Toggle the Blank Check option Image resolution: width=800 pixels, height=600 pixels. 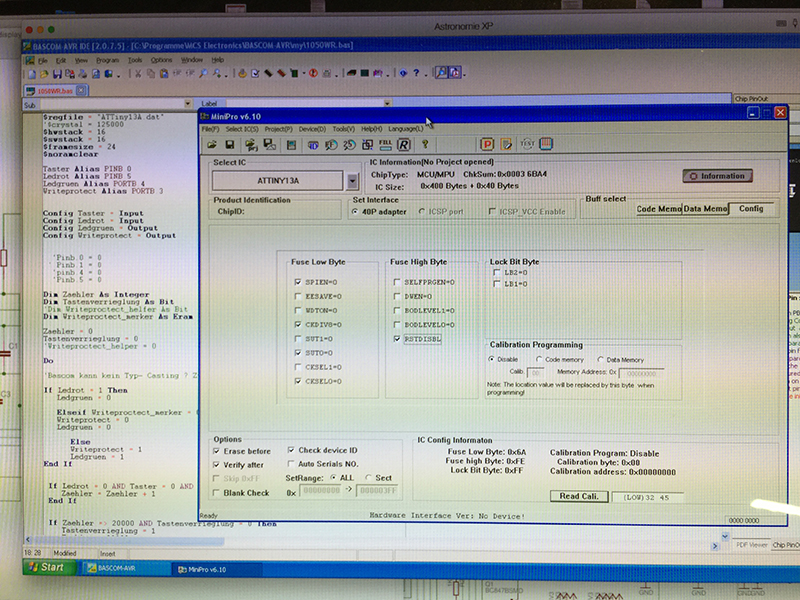click(x=216, y=493)
